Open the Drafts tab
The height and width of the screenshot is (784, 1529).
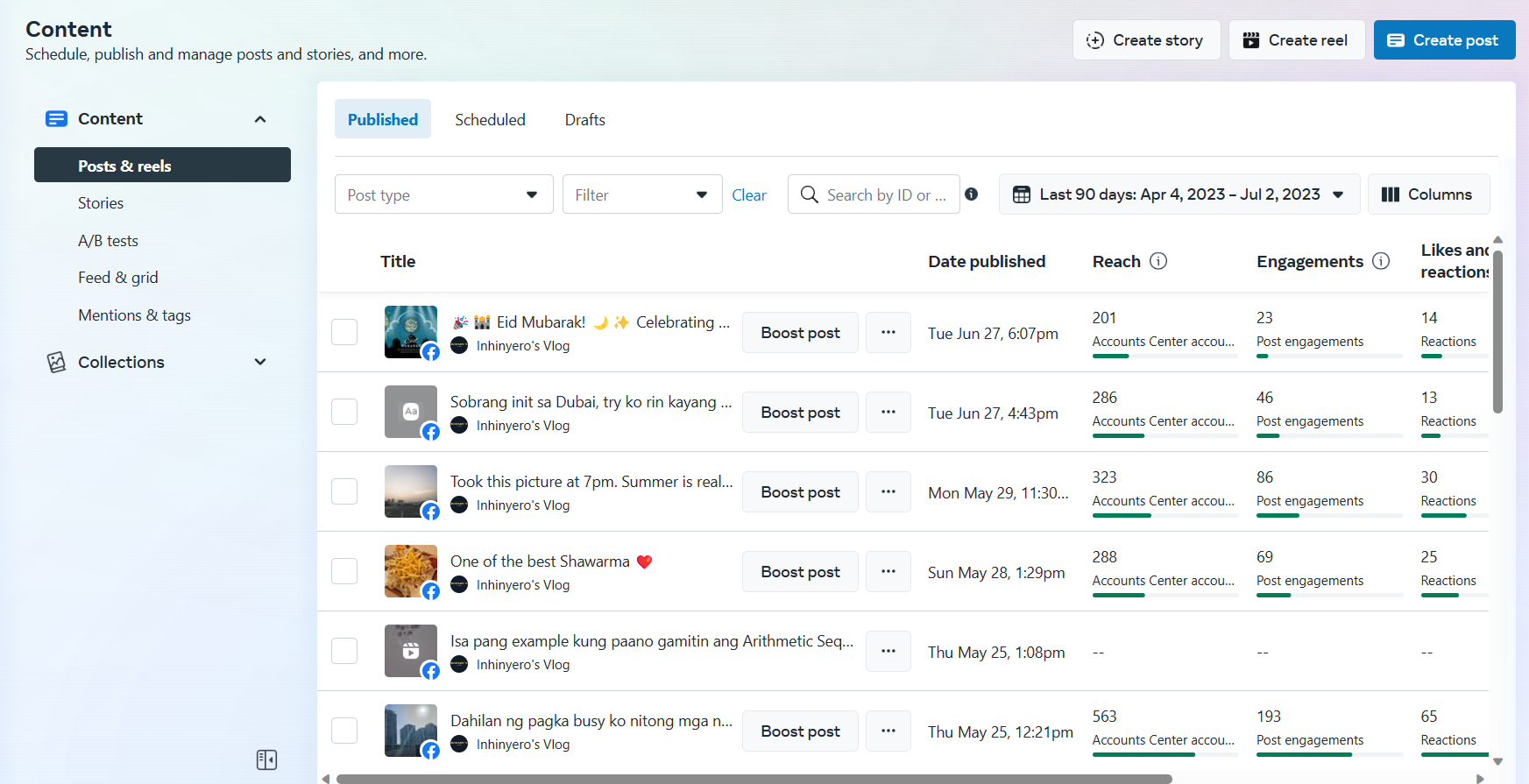[x=584, y=120]
